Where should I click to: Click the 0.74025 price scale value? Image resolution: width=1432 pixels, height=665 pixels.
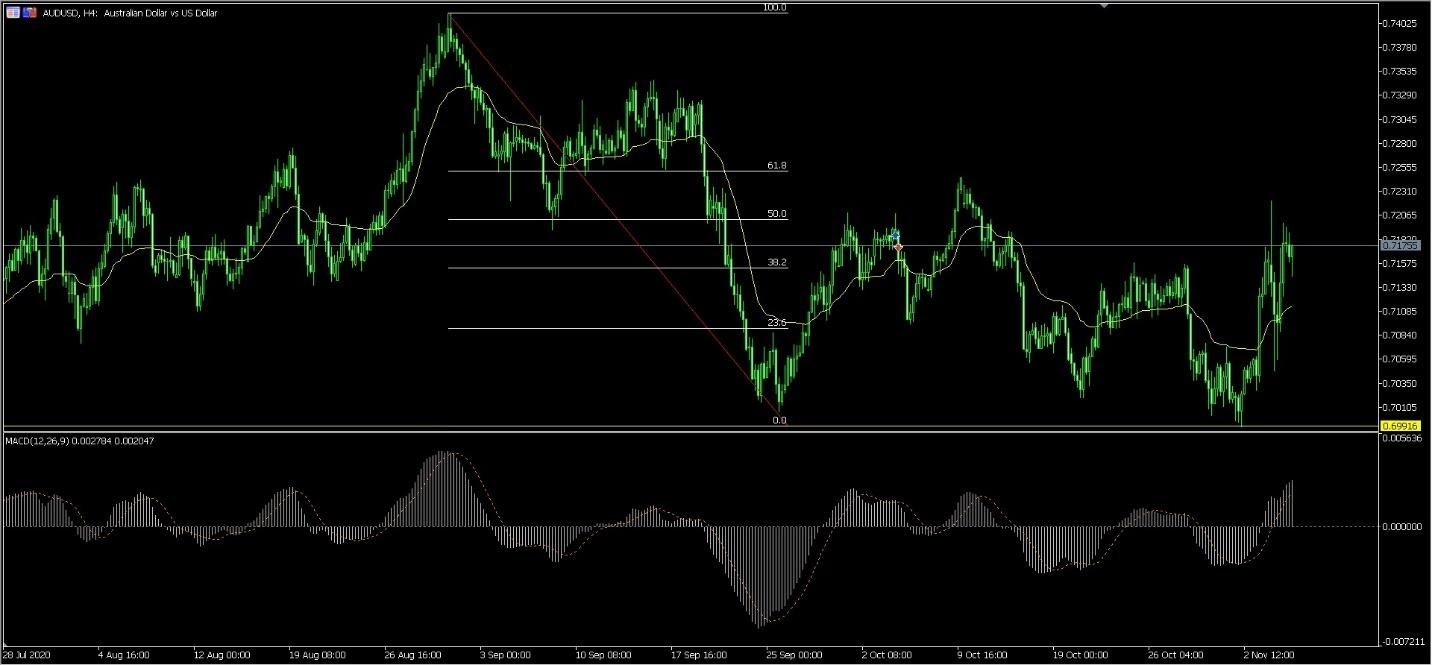(1402, 23)
